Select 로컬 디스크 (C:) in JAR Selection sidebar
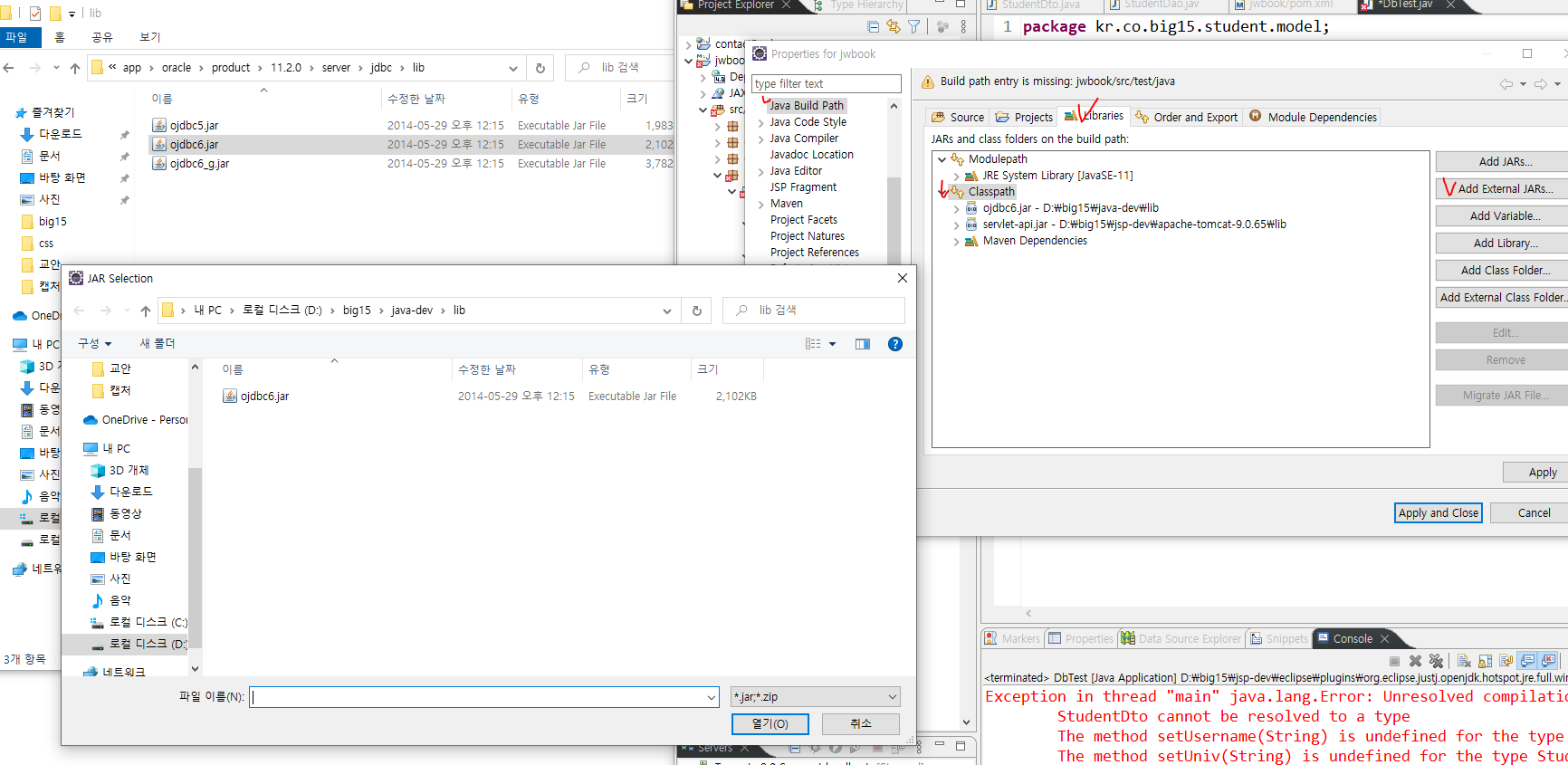 139,622
